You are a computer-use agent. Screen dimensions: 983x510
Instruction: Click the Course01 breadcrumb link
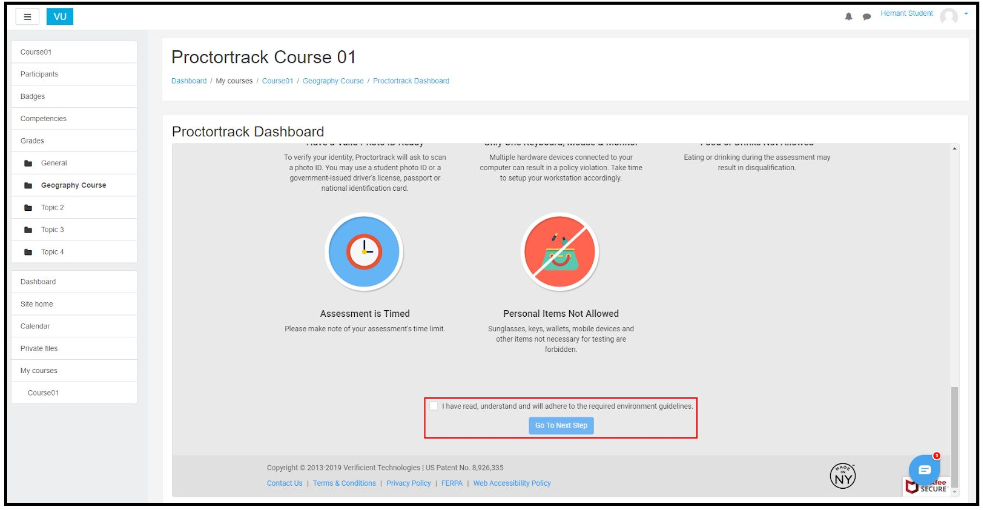tap(277, 81)
